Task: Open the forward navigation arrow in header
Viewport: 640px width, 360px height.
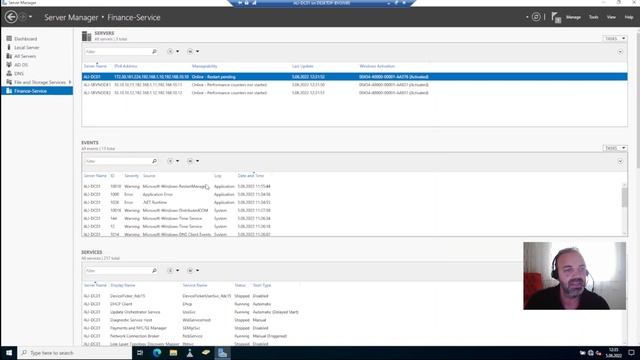Action: pos(23,17)
